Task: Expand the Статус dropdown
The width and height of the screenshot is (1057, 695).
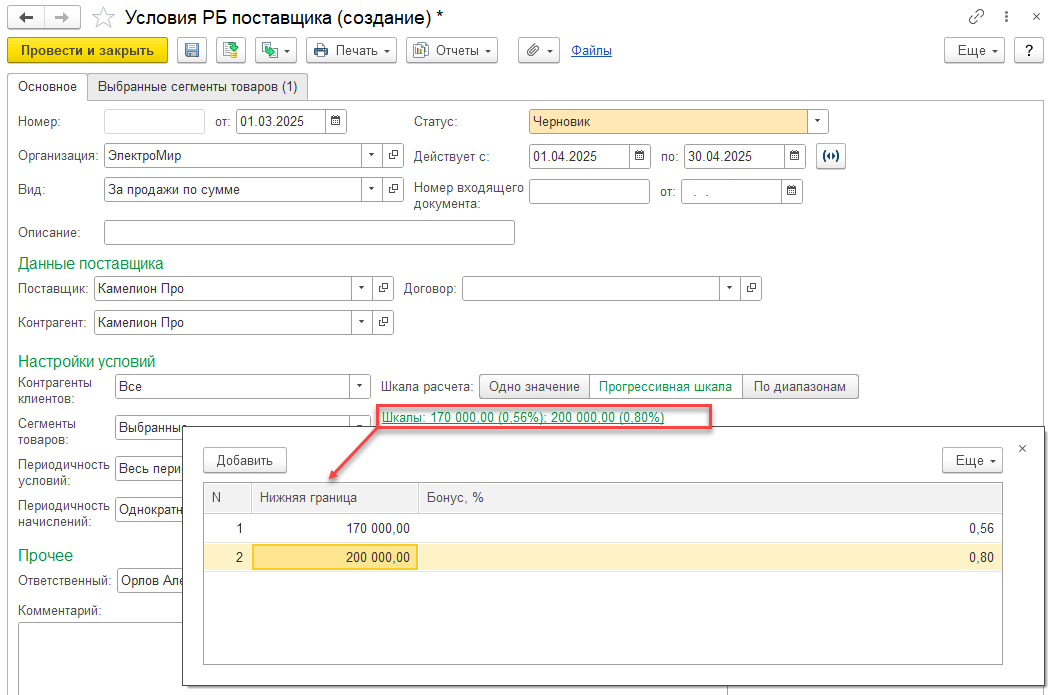Action: [818, 122]
